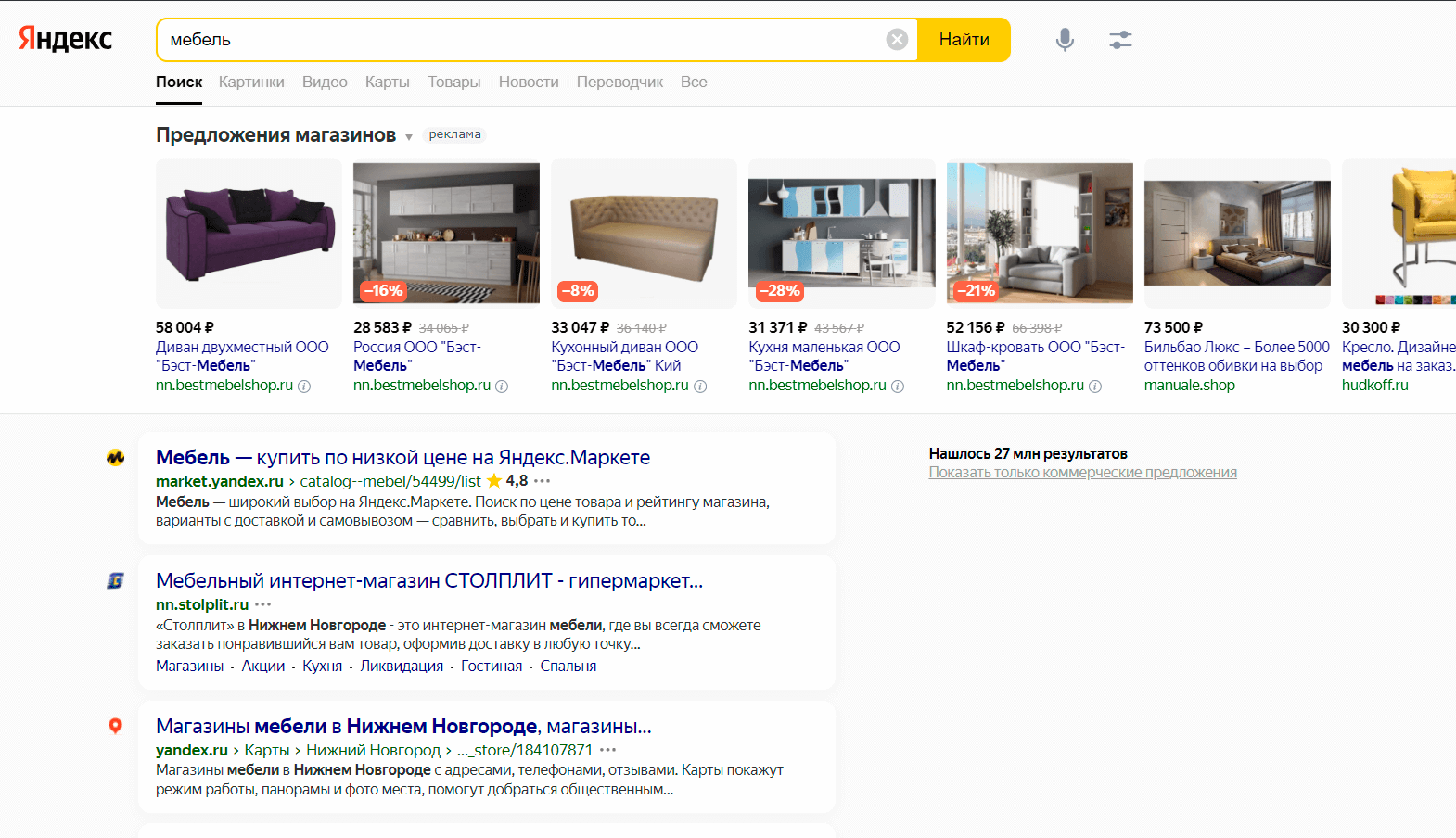Open the Магазины sitelink under СТОЛПЛИТ
Viewport: 1456px width, 838px height.
(x=190, y=666)
